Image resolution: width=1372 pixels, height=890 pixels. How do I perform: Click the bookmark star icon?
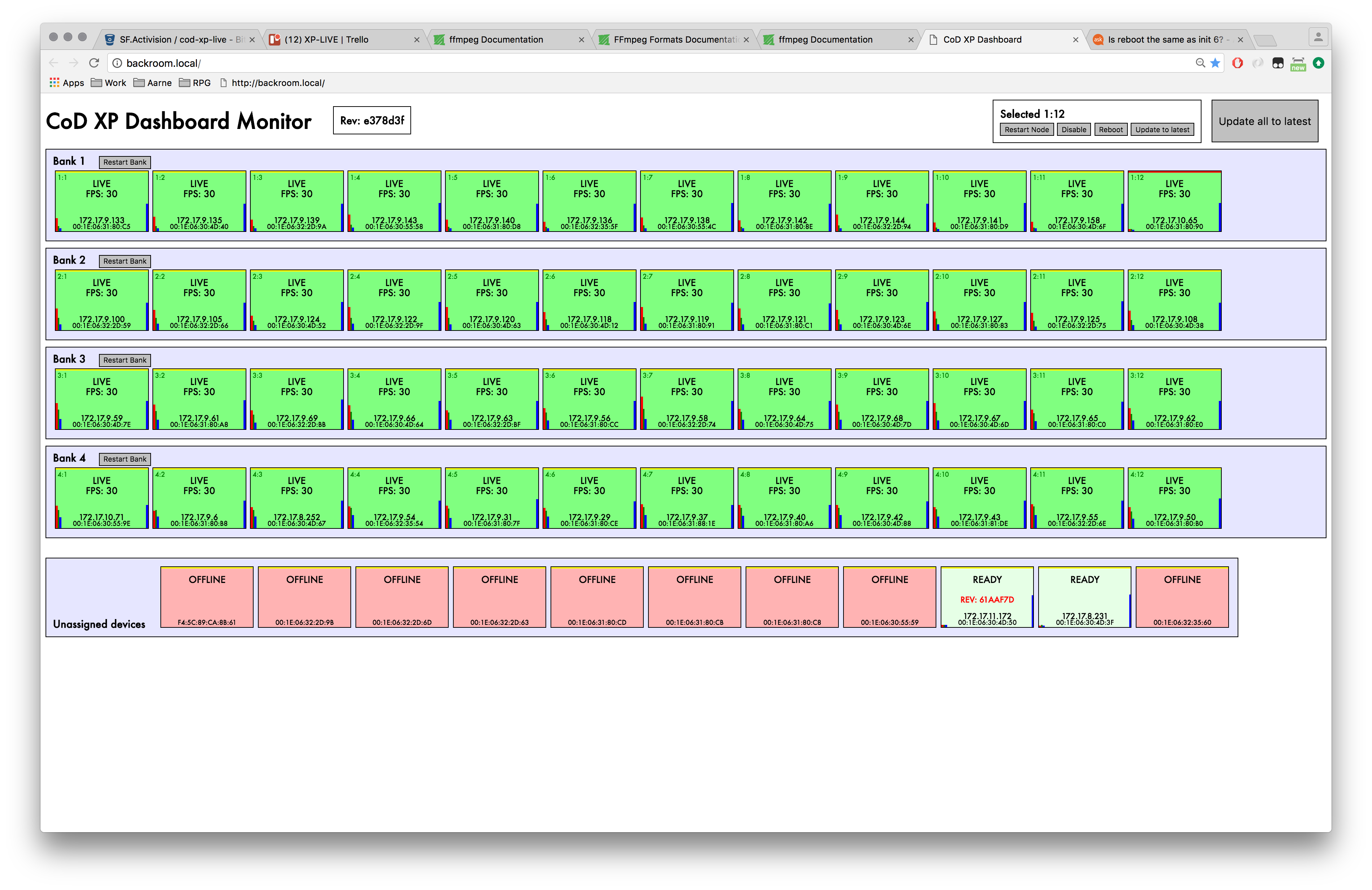(1215, 63)
